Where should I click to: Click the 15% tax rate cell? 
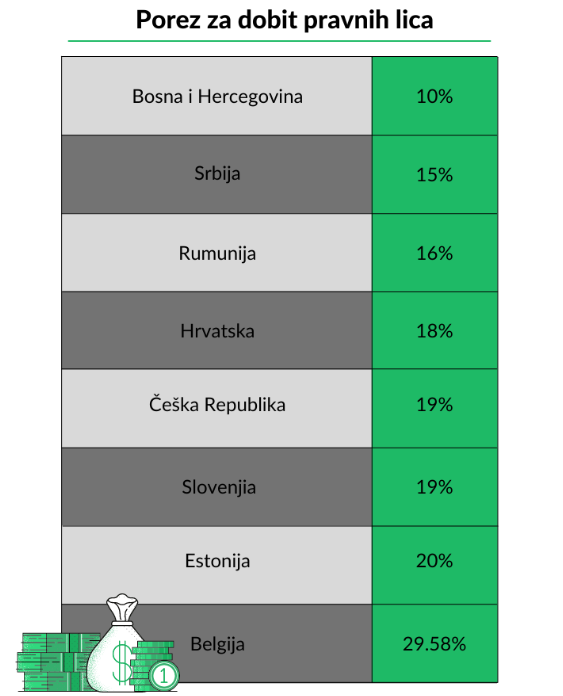click(x=435, y=174)
